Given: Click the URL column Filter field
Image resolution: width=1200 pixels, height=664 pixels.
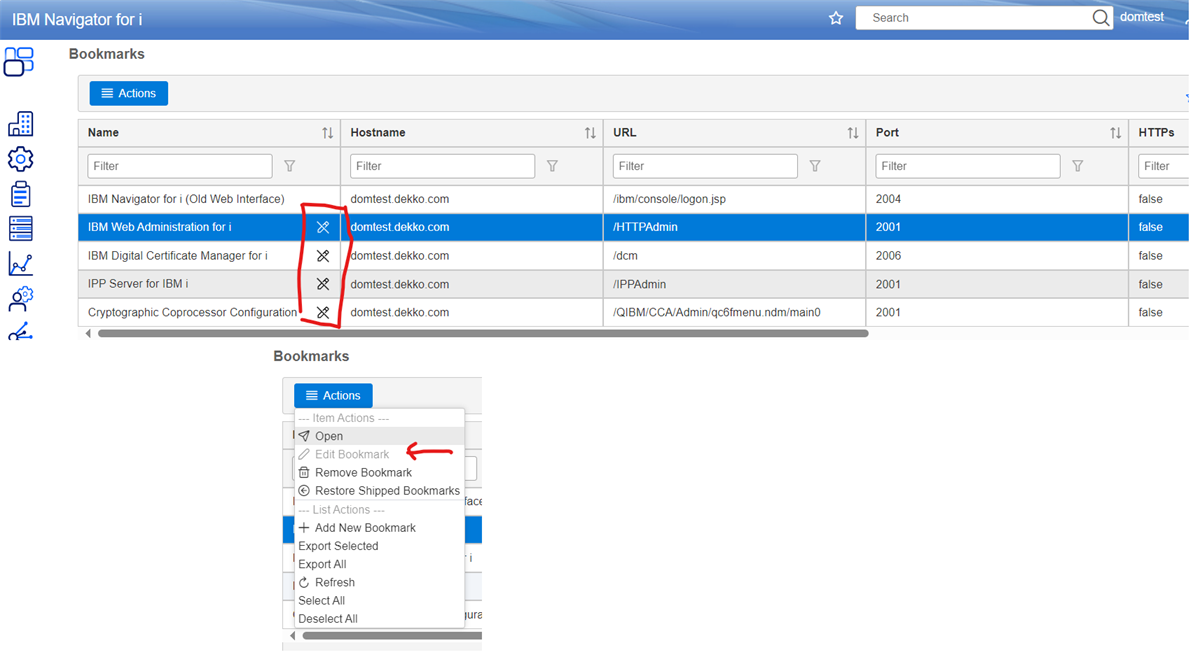Looking at the screenshot, I should click(705, 166).
